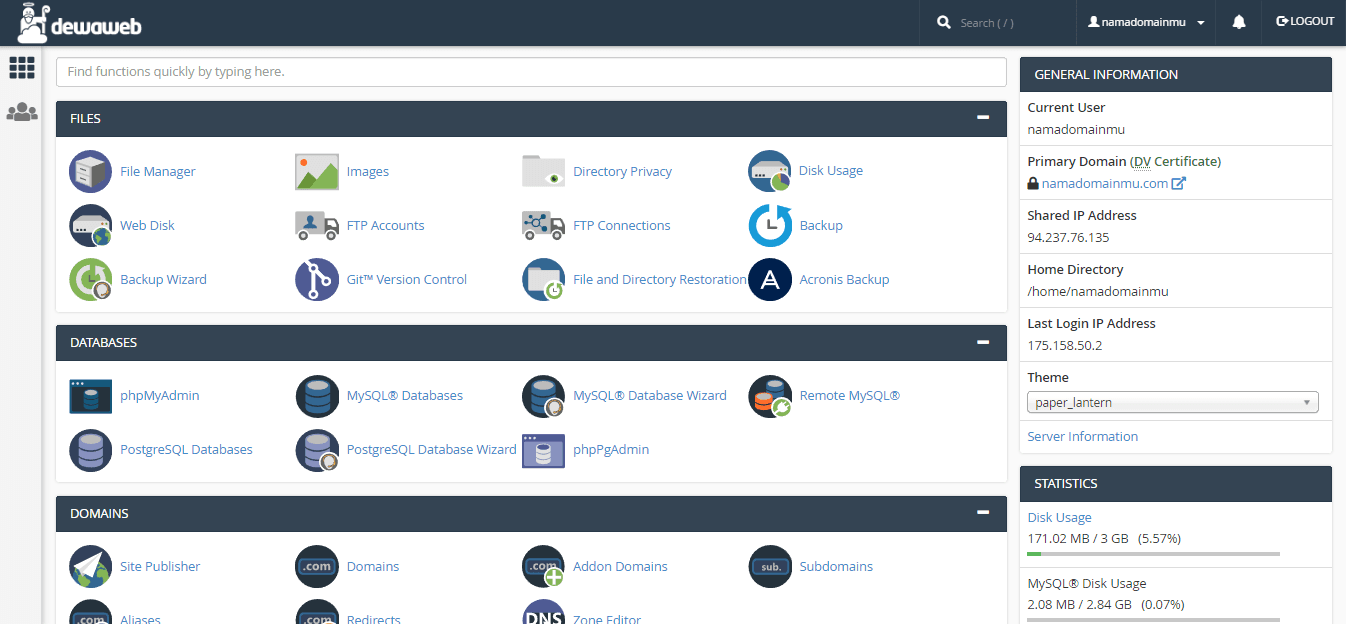Open MySQL Database Wizard icon
Screen dimensions: 1346x624
543,395
